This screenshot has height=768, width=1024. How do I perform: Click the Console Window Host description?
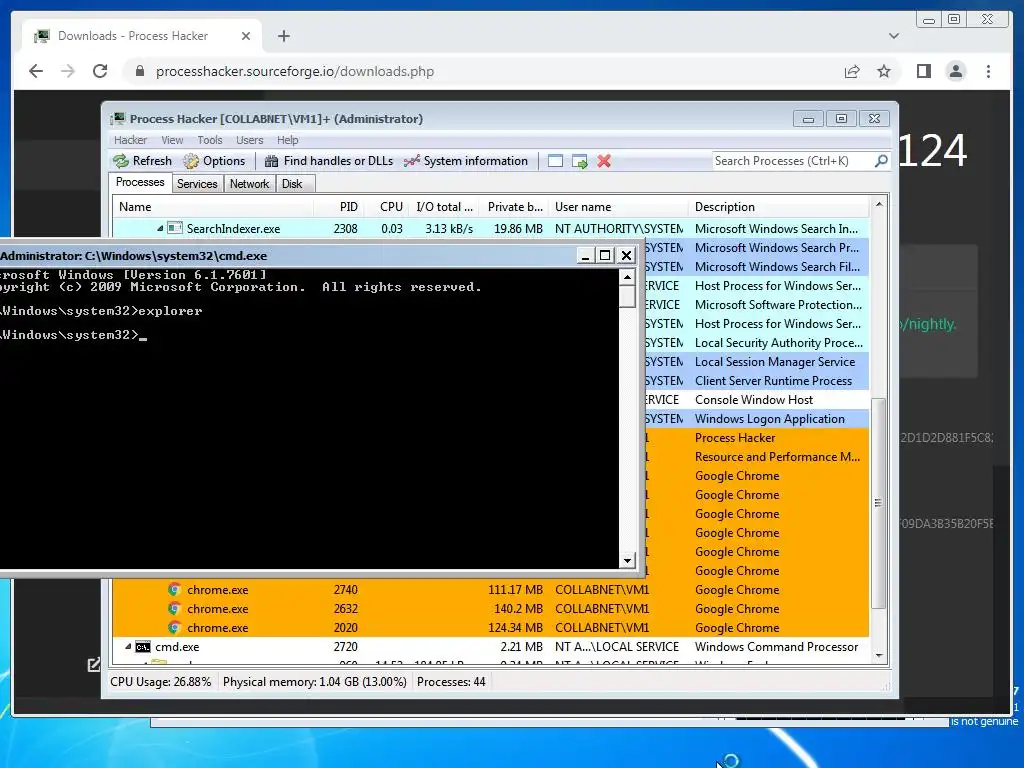754,400
